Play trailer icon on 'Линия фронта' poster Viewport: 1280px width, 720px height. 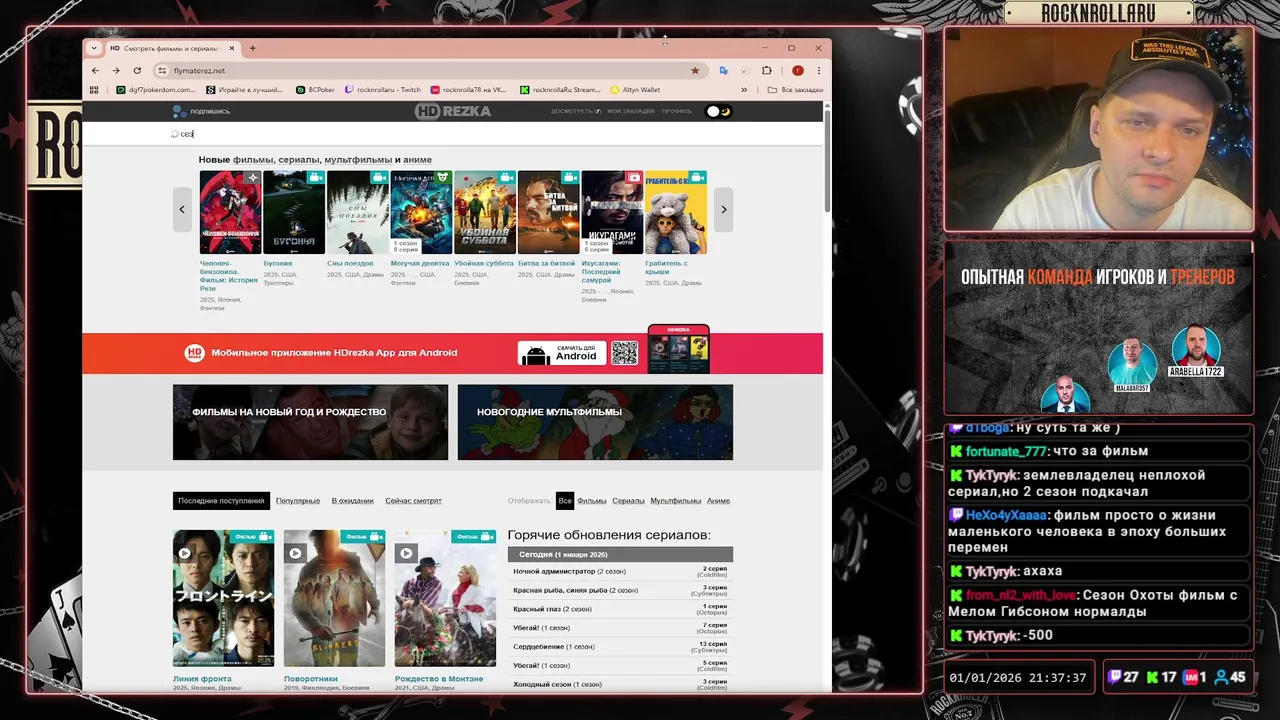pos(184,553)
